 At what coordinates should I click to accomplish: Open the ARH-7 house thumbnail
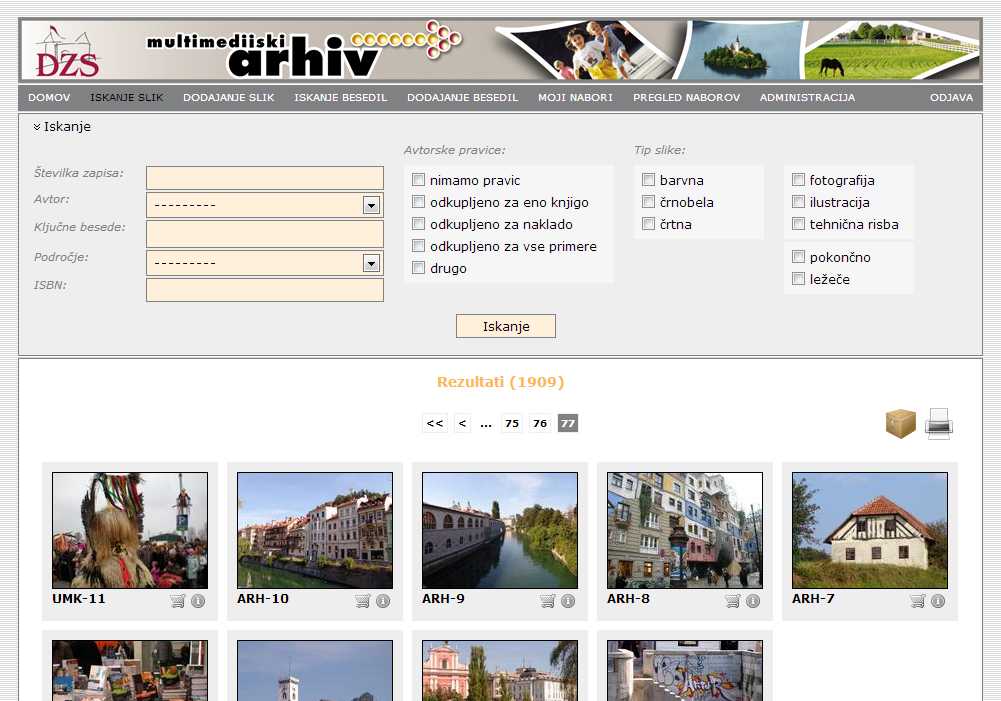(x=869, y=530)
